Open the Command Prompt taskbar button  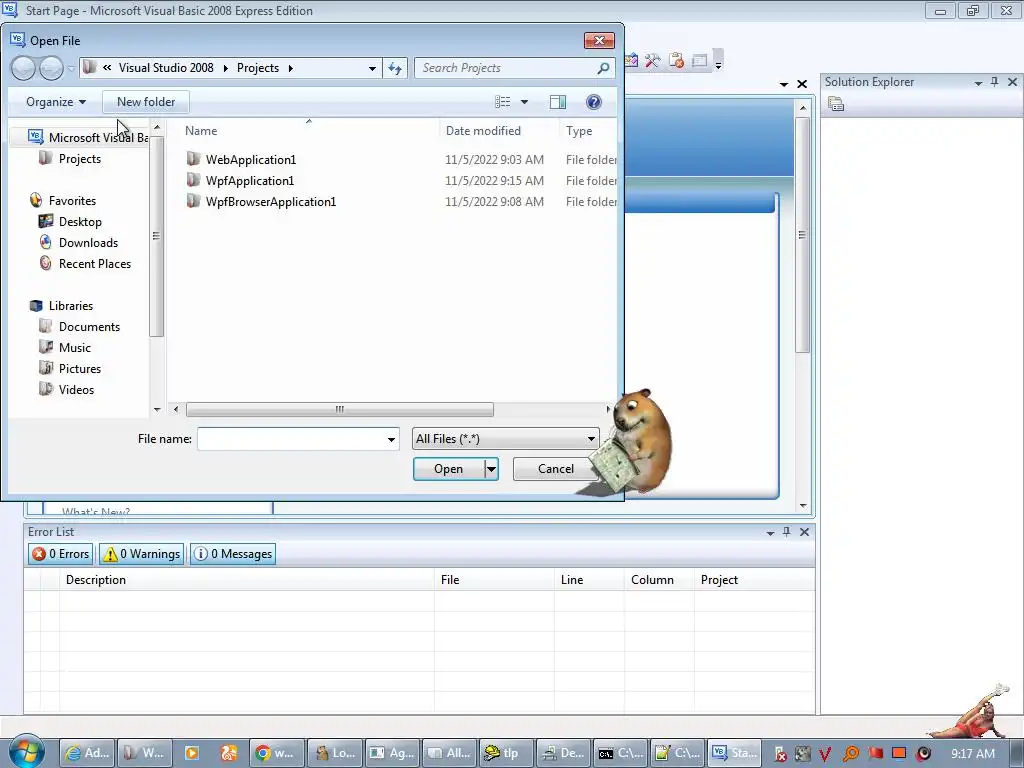pos(620,753)
